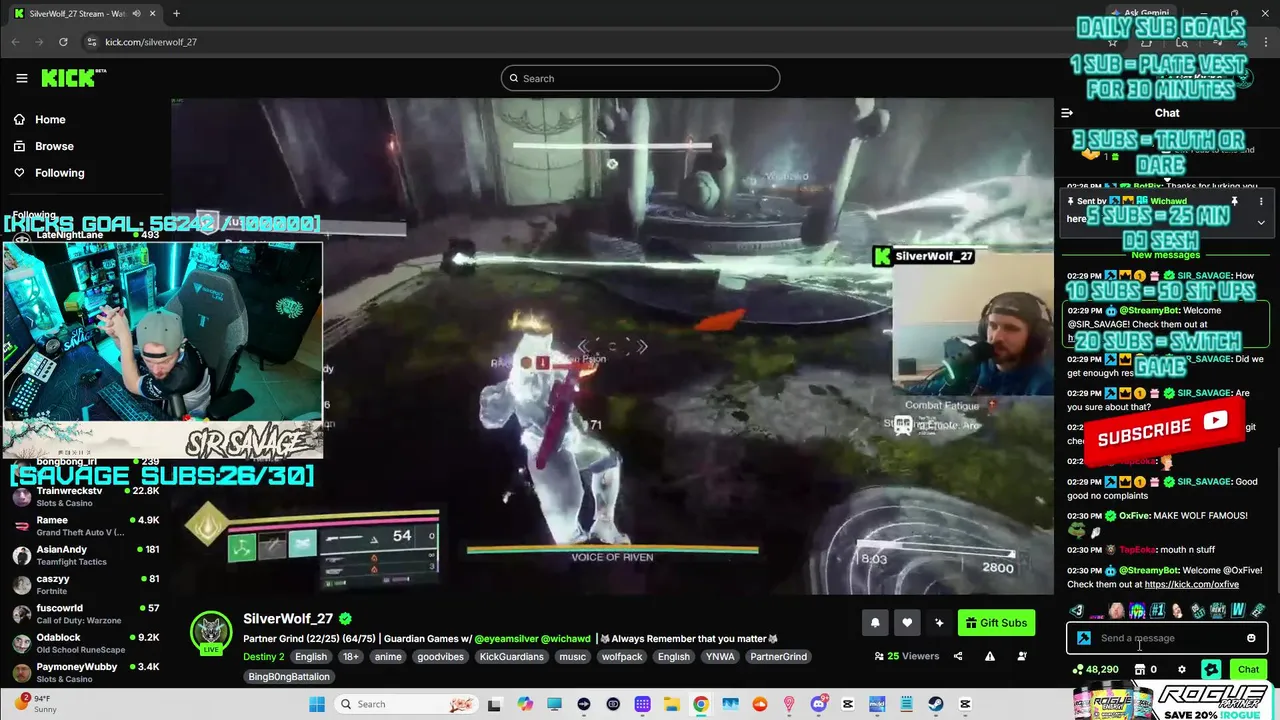Open the @eyeamsilver mention link

coord(505,639)
